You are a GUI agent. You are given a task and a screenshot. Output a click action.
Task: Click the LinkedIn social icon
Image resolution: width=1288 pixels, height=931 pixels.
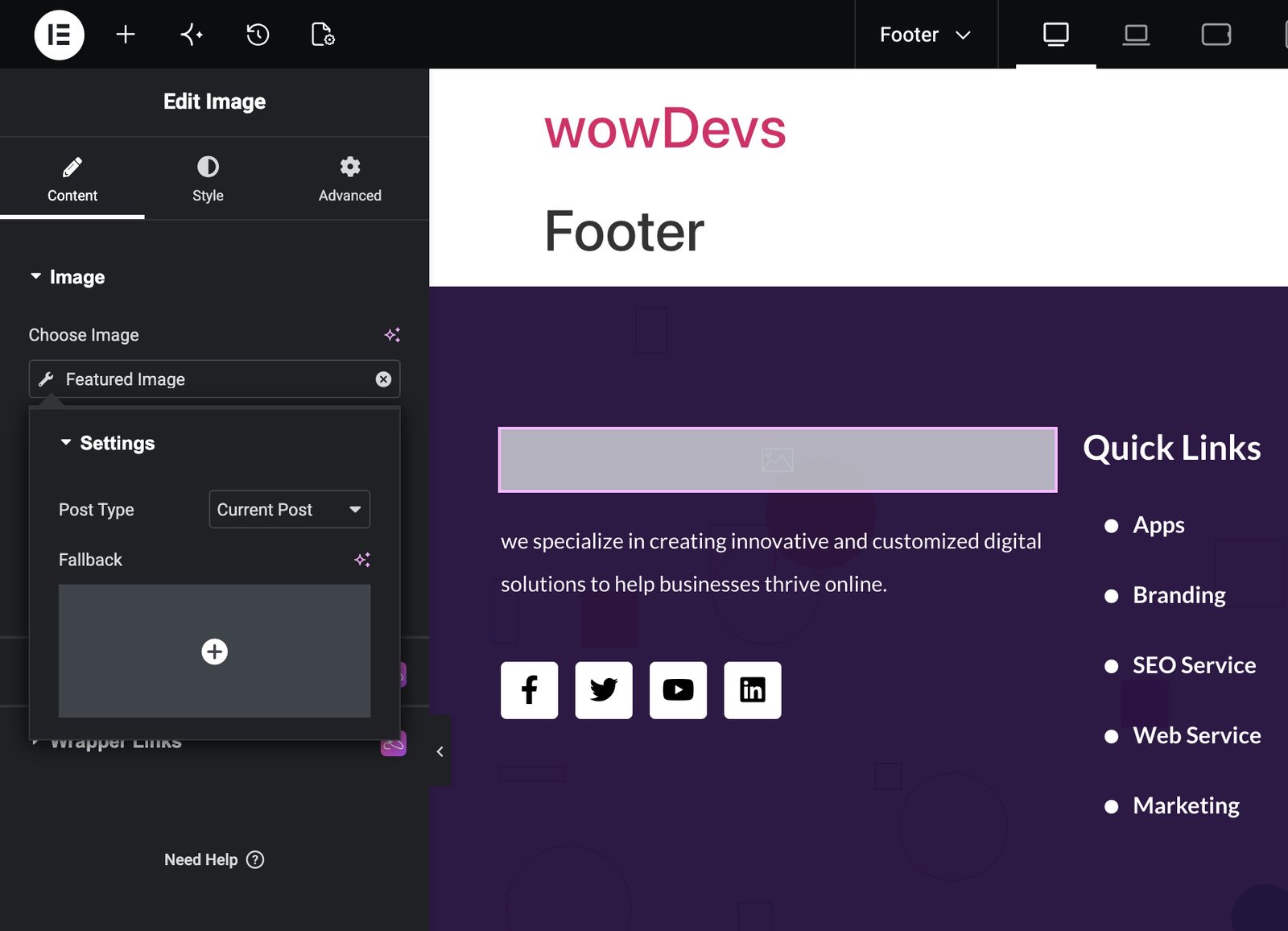(x=753, y=690)
